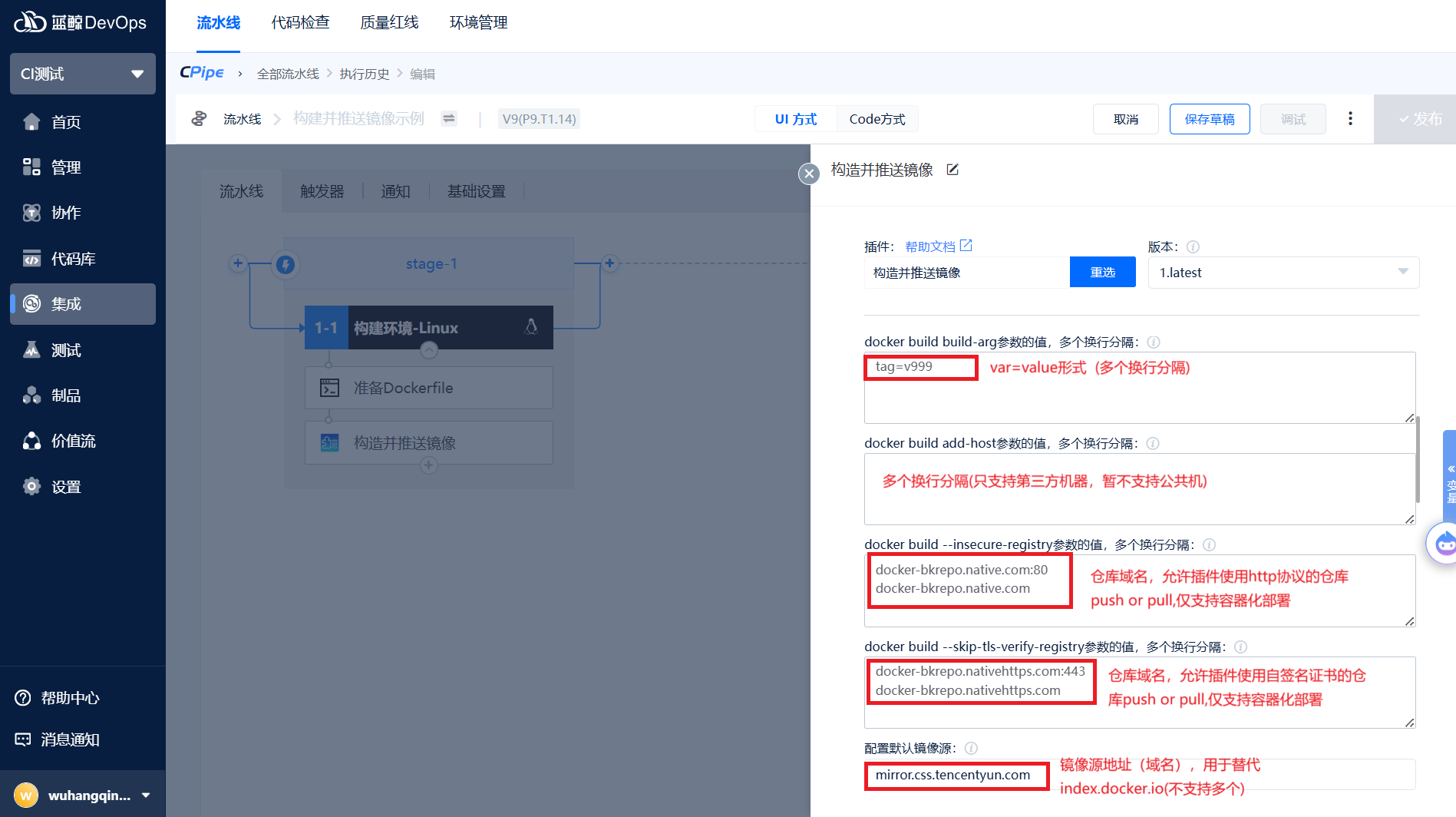
Task: Click the pipeline switch icon beside pipeline name
Action: (449, 118)
